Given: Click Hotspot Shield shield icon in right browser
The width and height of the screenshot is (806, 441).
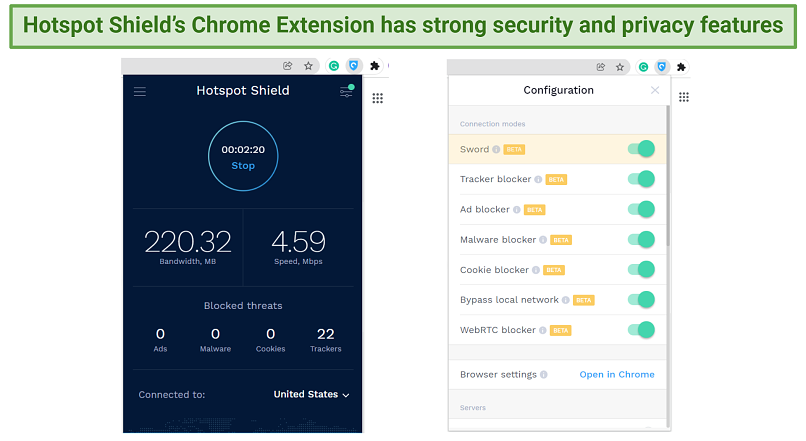Looking at the screenshot, I should (662, 67).
